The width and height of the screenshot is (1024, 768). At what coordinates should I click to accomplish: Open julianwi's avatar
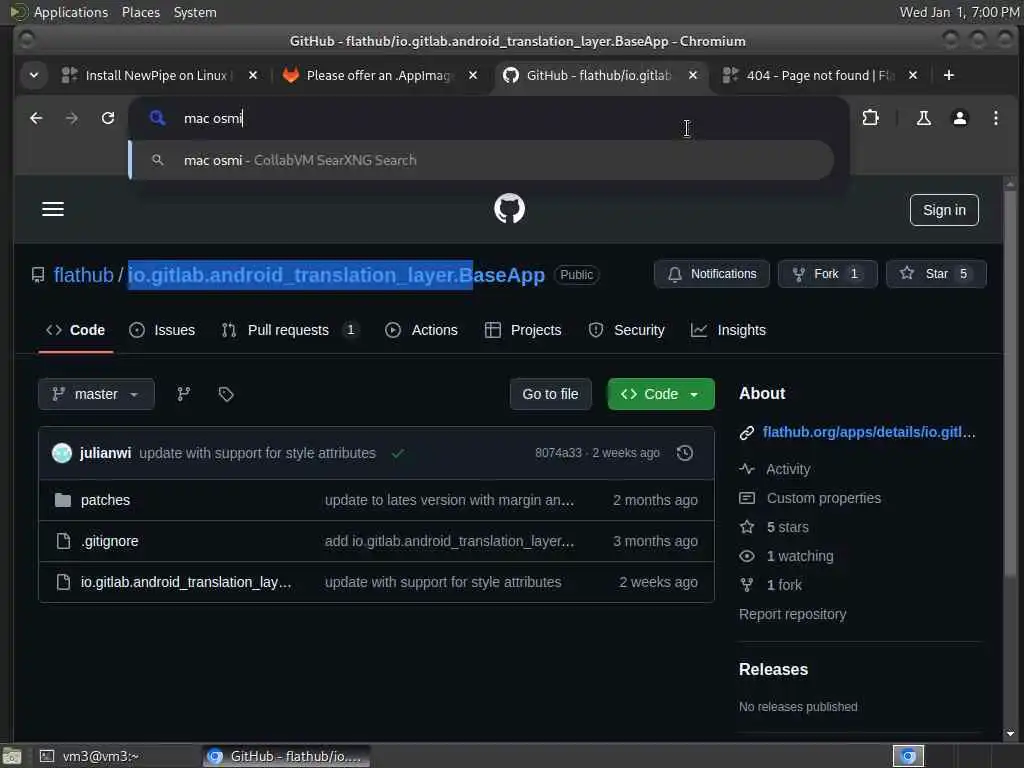(x=62, y=453)
